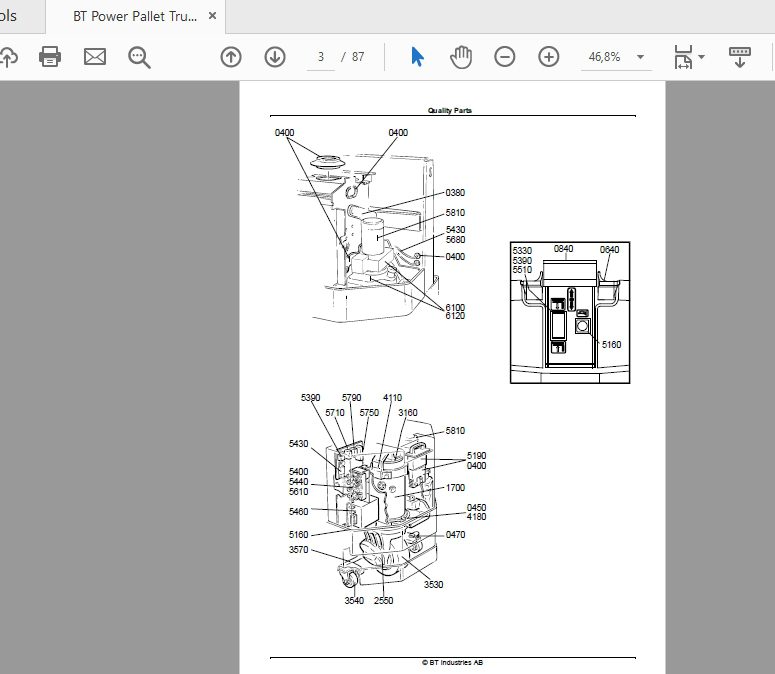The height and width of the screenshot is (674, 775).
Task: Activate the selection arrow tool
Action: pos(417,57)
